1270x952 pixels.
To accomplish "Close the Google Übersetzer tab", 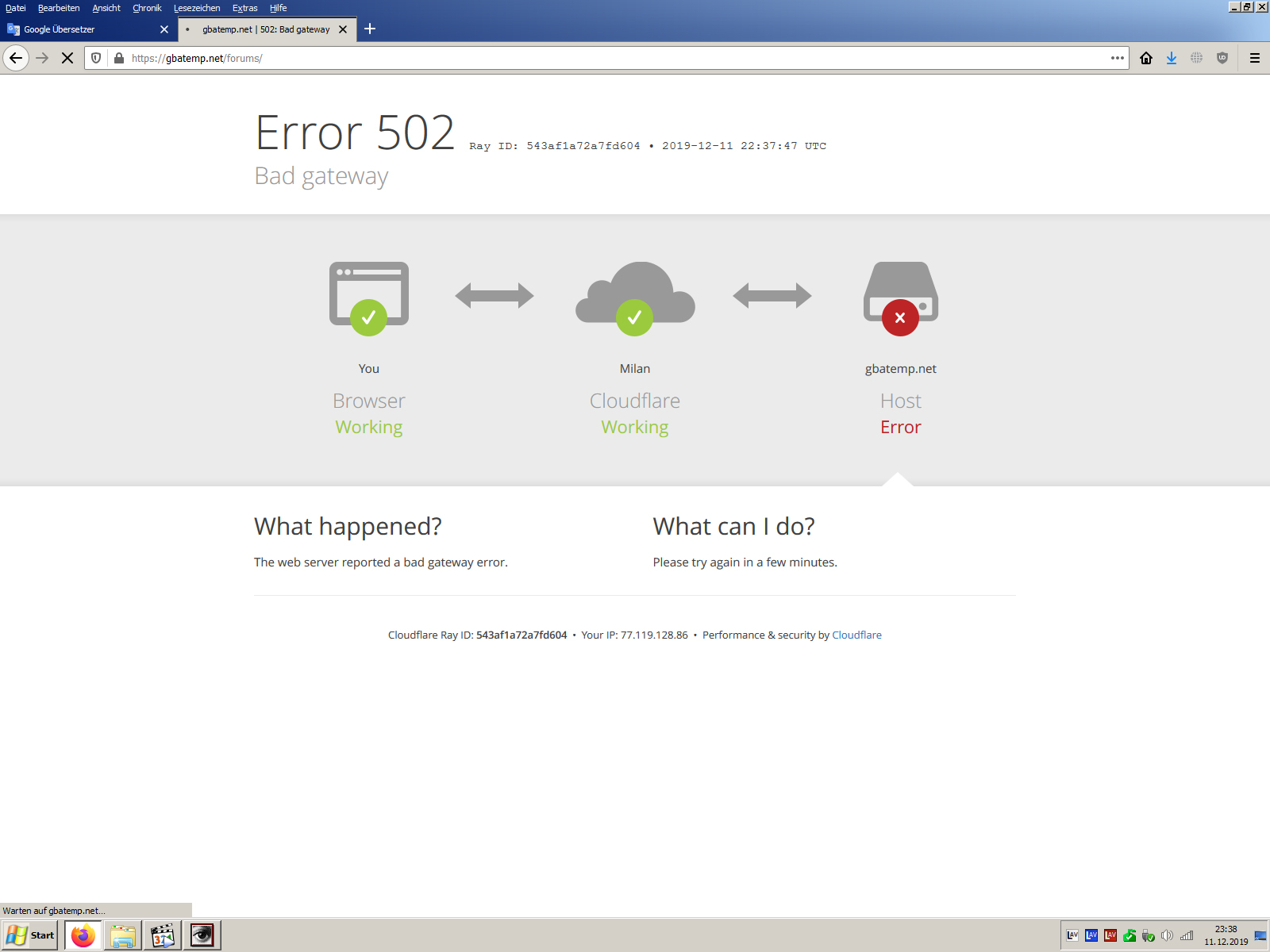I will click(164, 29).
